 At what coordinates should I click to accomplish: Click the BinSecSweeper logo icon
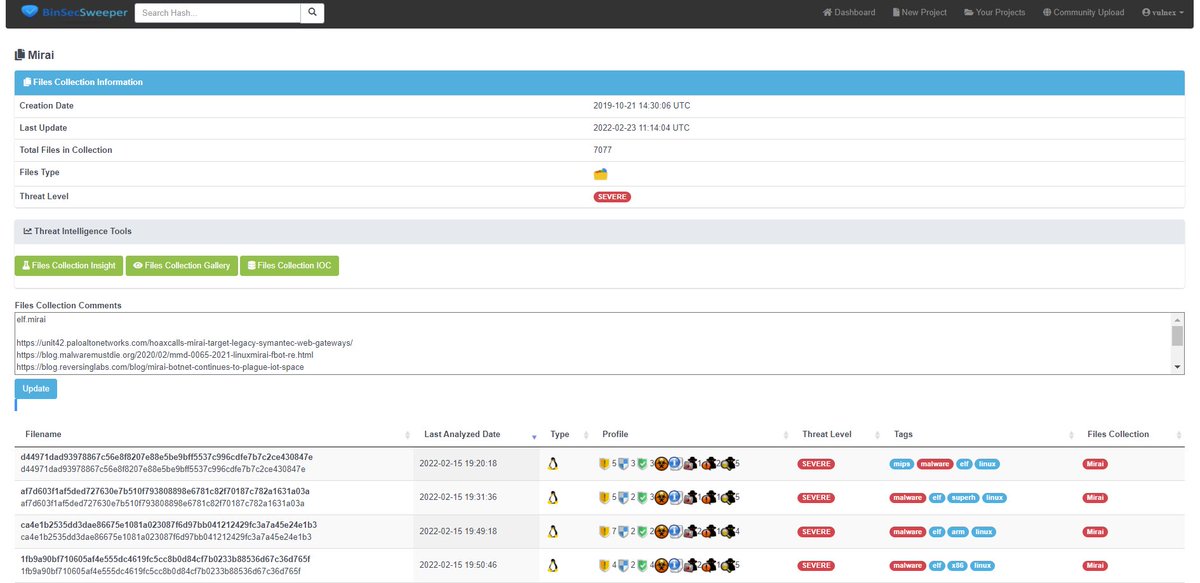click(29, 12)
